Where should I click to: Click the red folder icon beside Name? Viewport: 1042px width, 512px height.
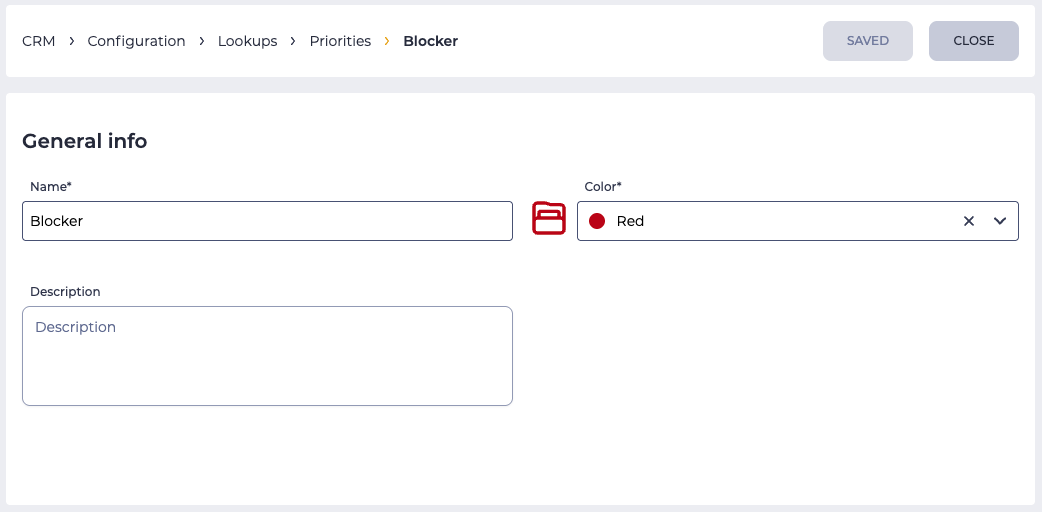pyautogui.click(x=548, y=219)
